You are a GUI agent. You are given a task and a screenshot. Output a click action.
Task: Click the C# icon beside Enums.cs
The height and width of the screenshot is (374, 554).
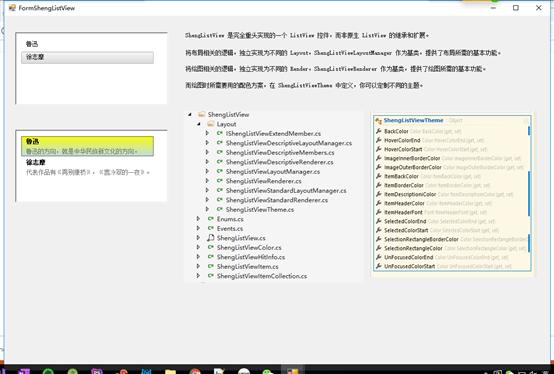pyautogui.click(x=211, y=219)
